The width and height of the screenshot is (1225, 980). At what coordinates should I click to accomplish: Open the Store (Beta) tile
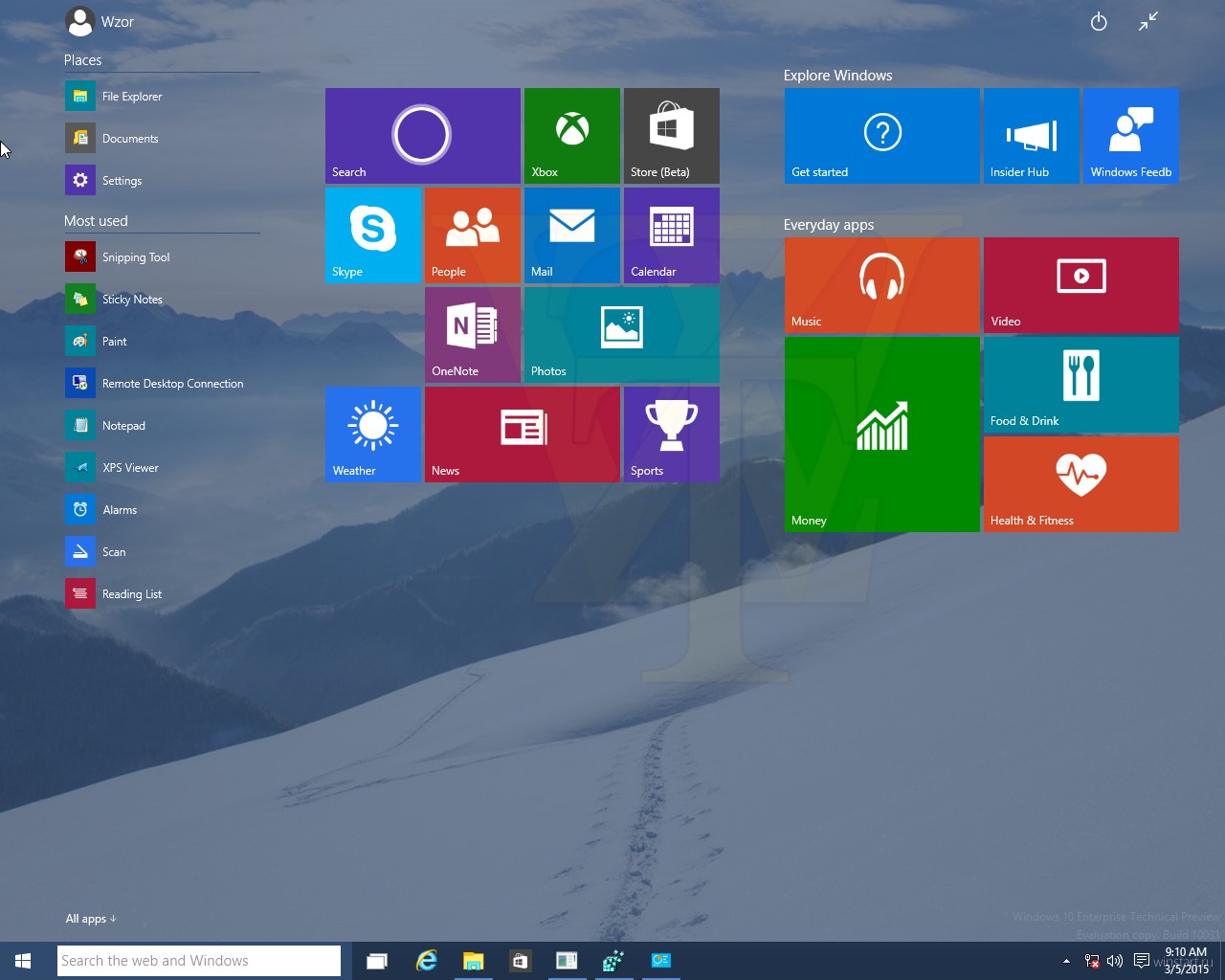672,136
